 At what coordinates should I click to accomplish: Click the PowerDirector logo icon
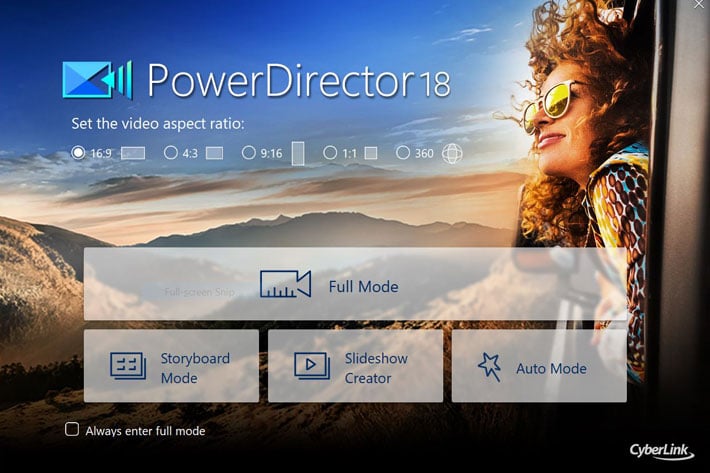[97, 80]
